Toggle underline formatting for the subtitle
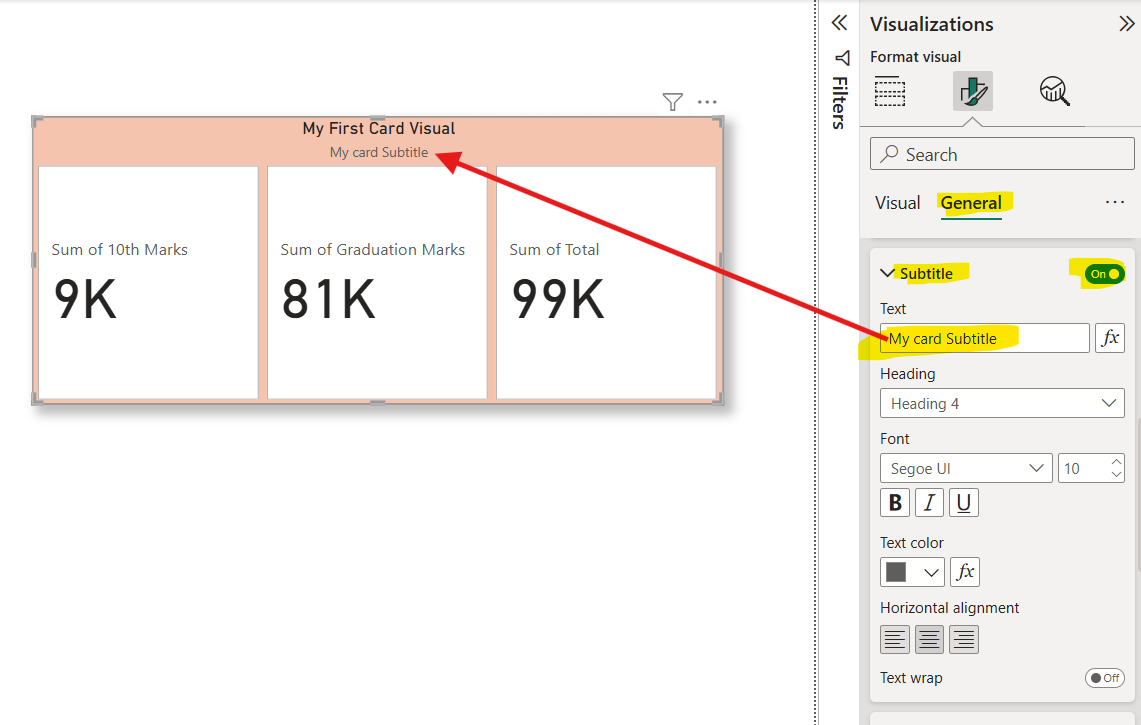The image size is (1141, 725). 962,502
